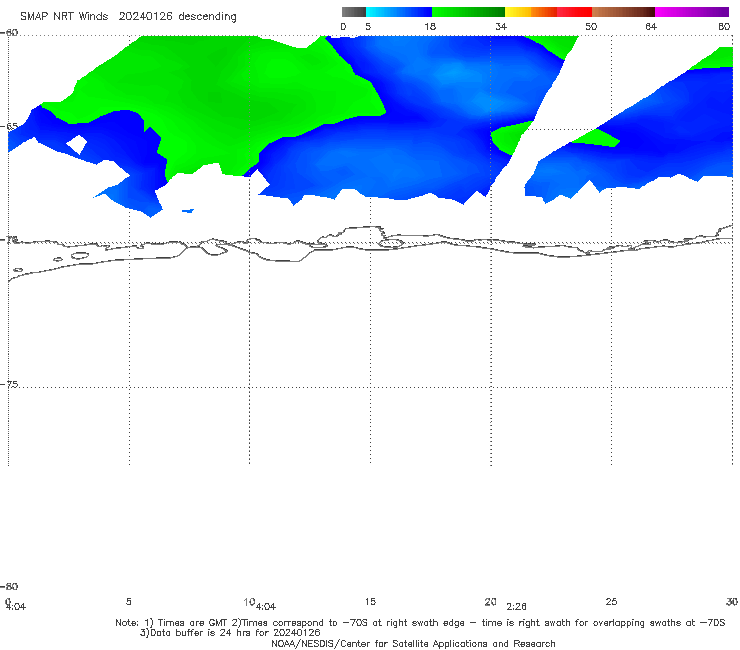740x650 pixels.
Task: Click the 4:04 time label beside longitude 10
Action: coord(266,607)
